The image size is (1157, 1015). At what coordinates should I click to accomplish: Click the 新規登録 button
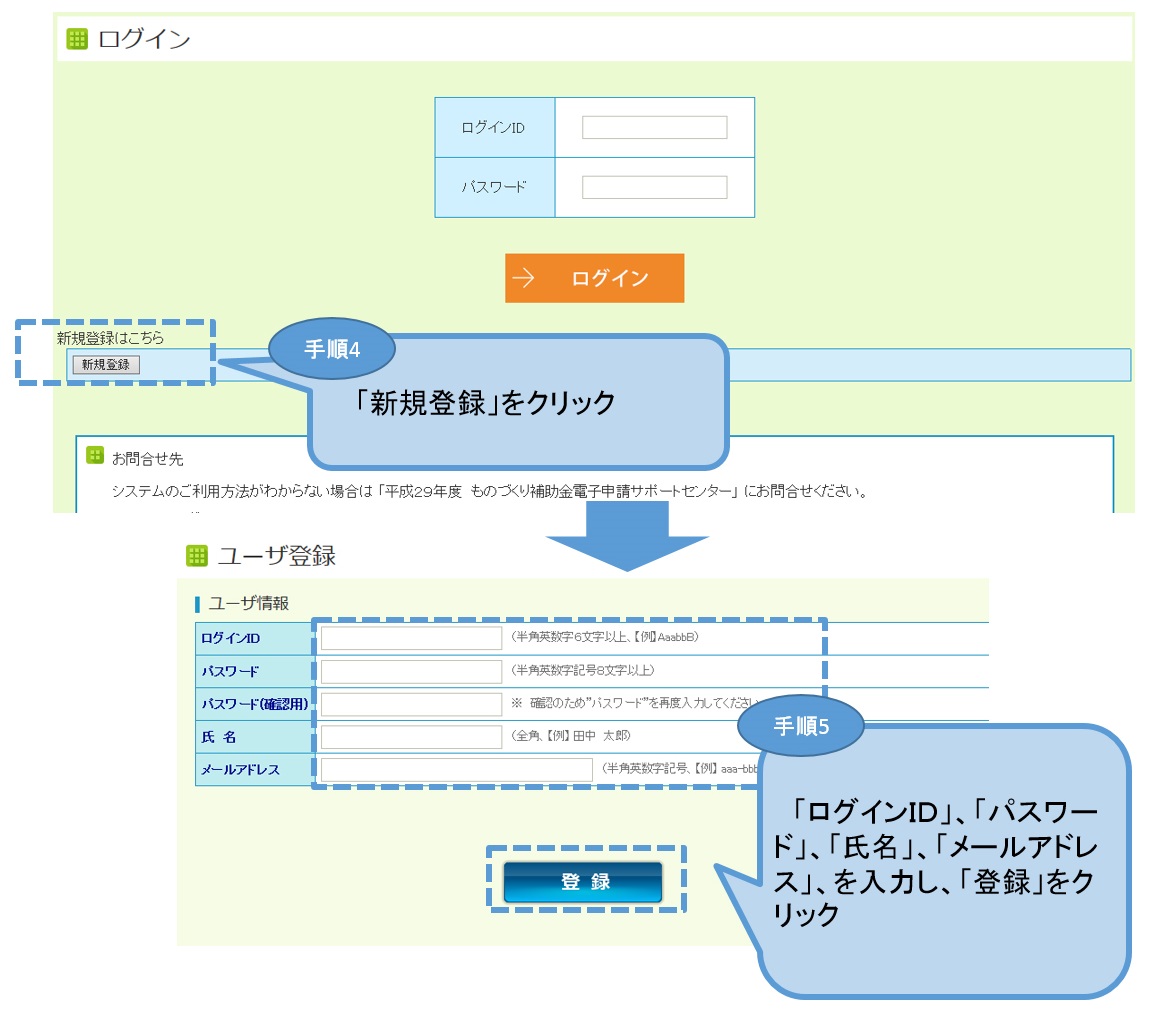(106, 364)
